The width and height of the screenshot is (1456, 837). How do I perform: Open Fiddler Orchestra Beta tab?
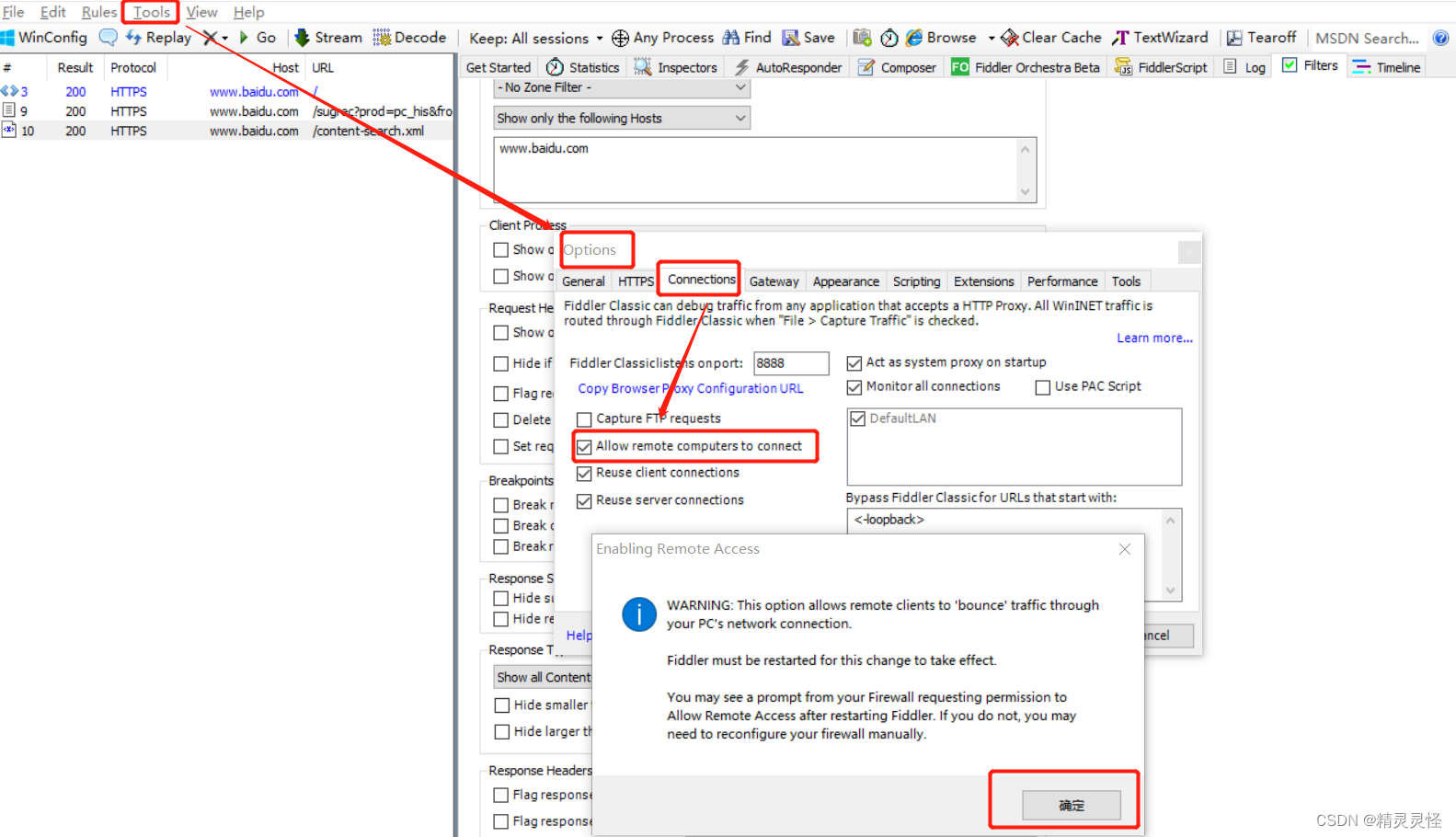pos(1026,67)
